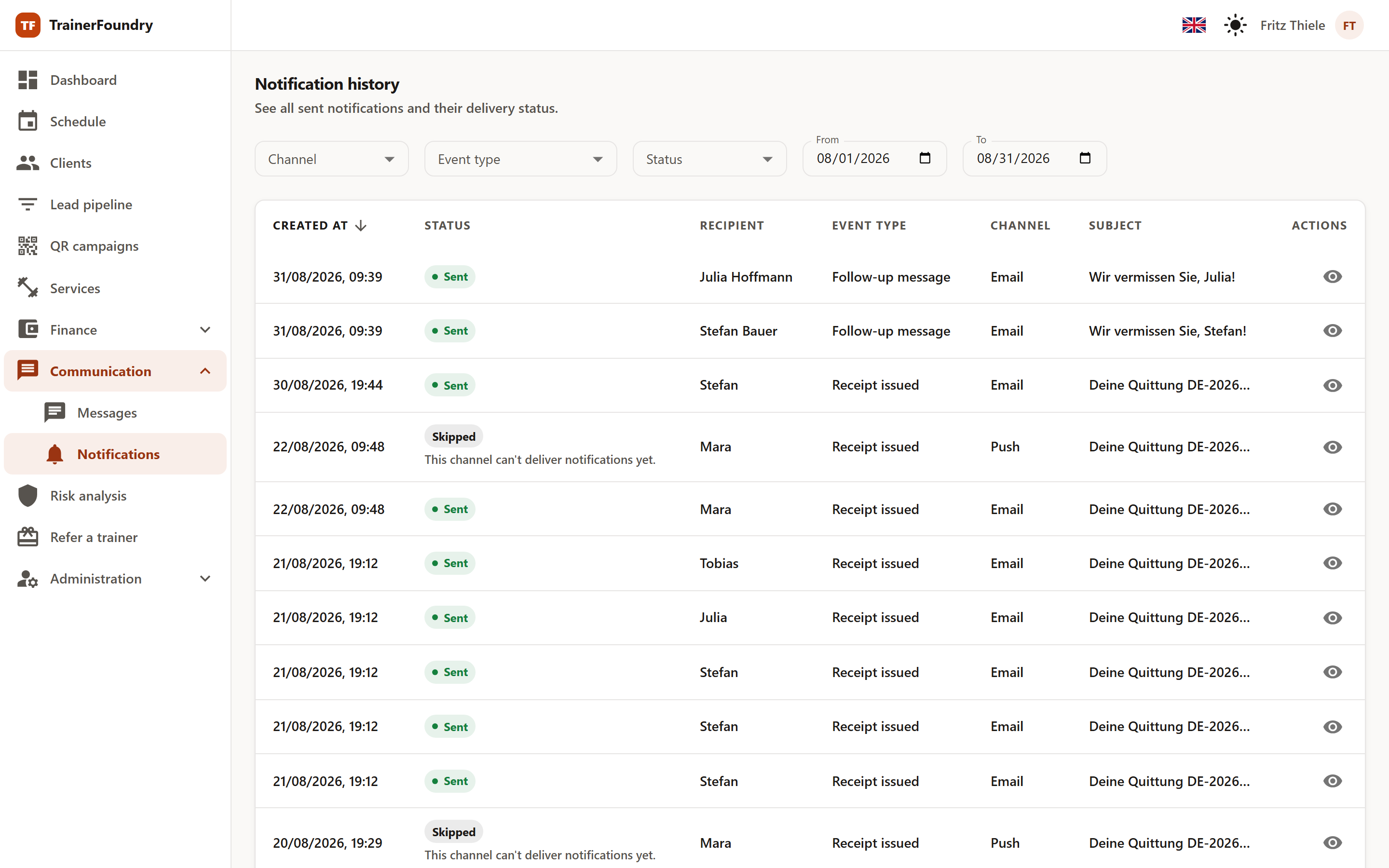
Task: Open eye icon for Mara Push 22/08/2026 row
Action: [x=1332, y=447]
